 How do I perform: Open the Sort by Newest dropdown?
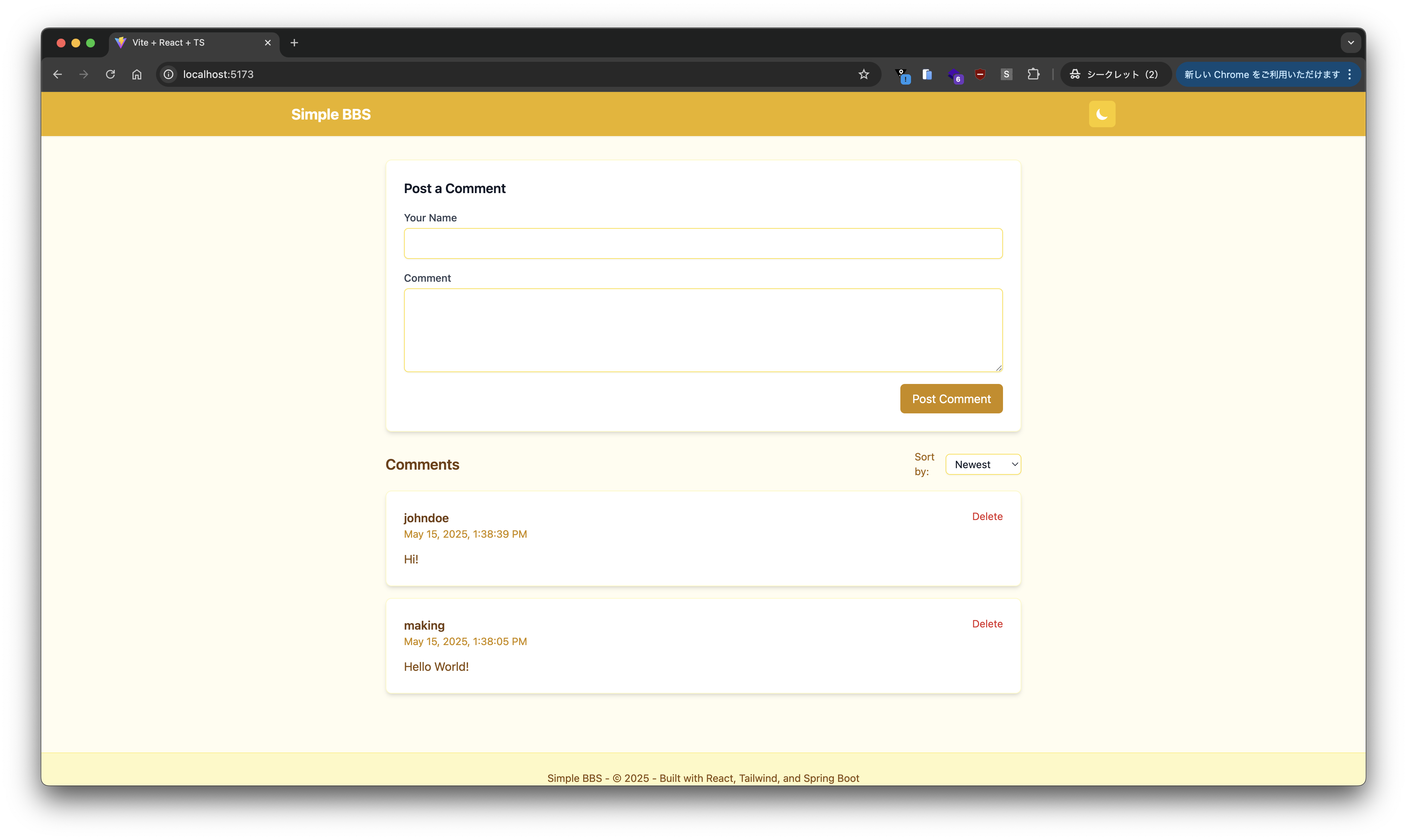[983, 465]
